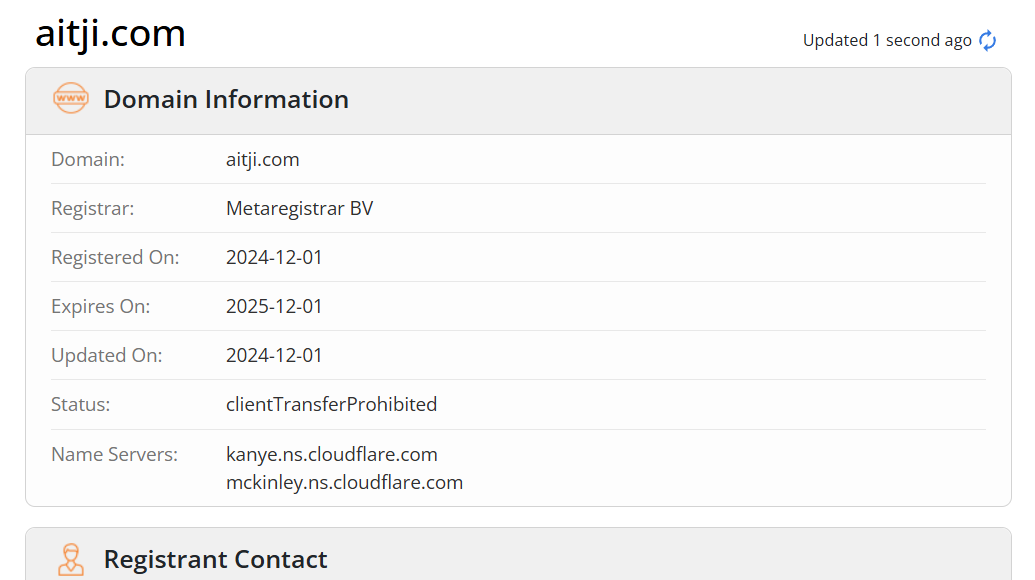Click the orange www globe icon
Viewport: 1035px width, 580px height.
click(x=71, y=98)
